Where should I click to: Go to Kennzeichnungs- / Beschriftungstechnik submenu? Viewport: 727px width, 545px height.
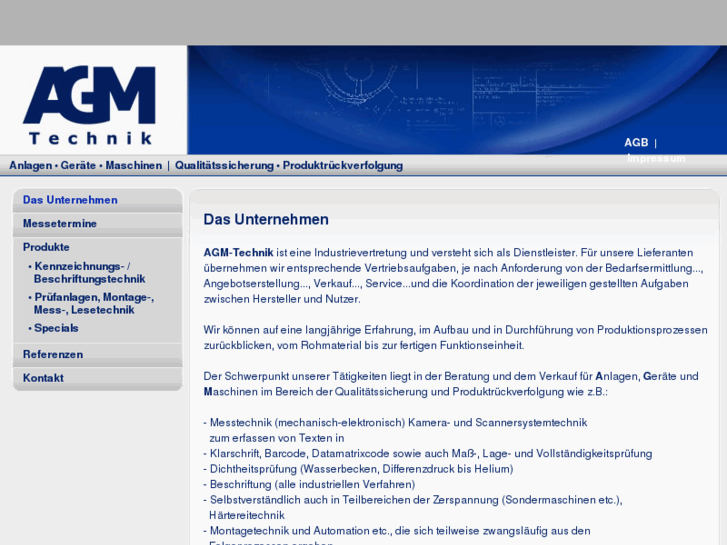pyautogui.click(x=89, y=273)
